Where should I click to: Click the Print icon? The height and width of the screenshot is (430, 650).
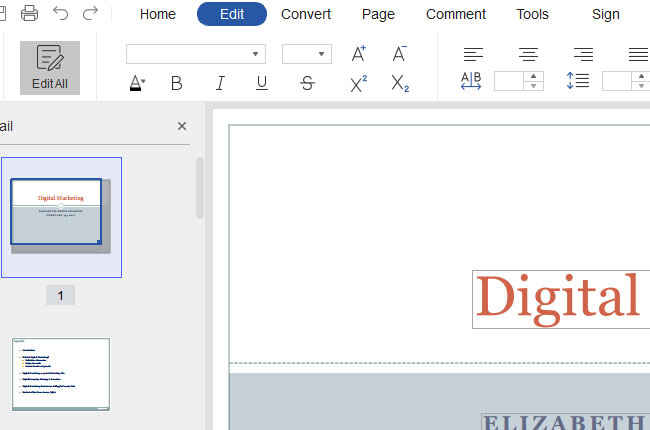pyautogui.click(x=30, y=14)
